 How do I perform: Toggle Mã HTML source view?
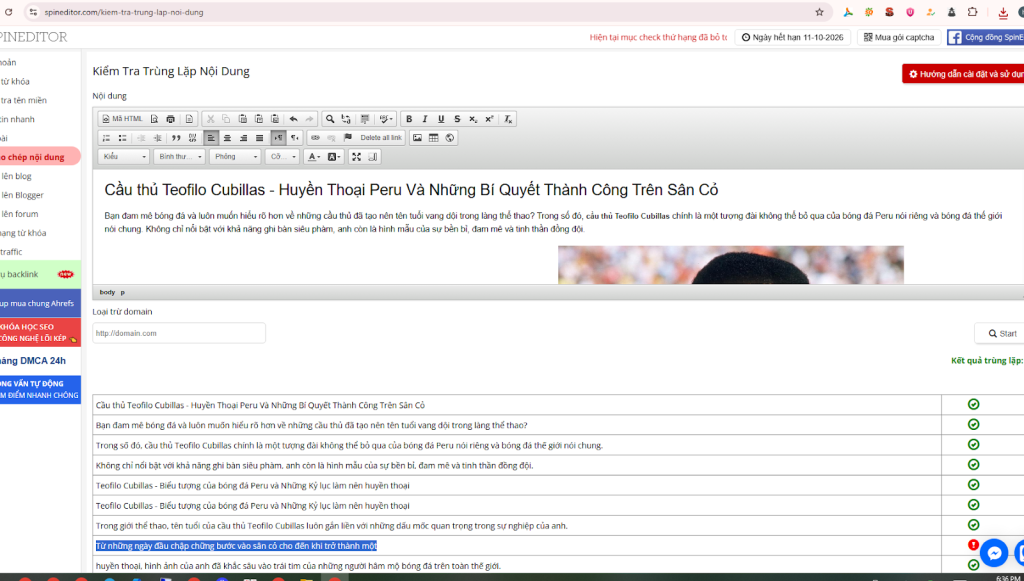tap(122, 119)
